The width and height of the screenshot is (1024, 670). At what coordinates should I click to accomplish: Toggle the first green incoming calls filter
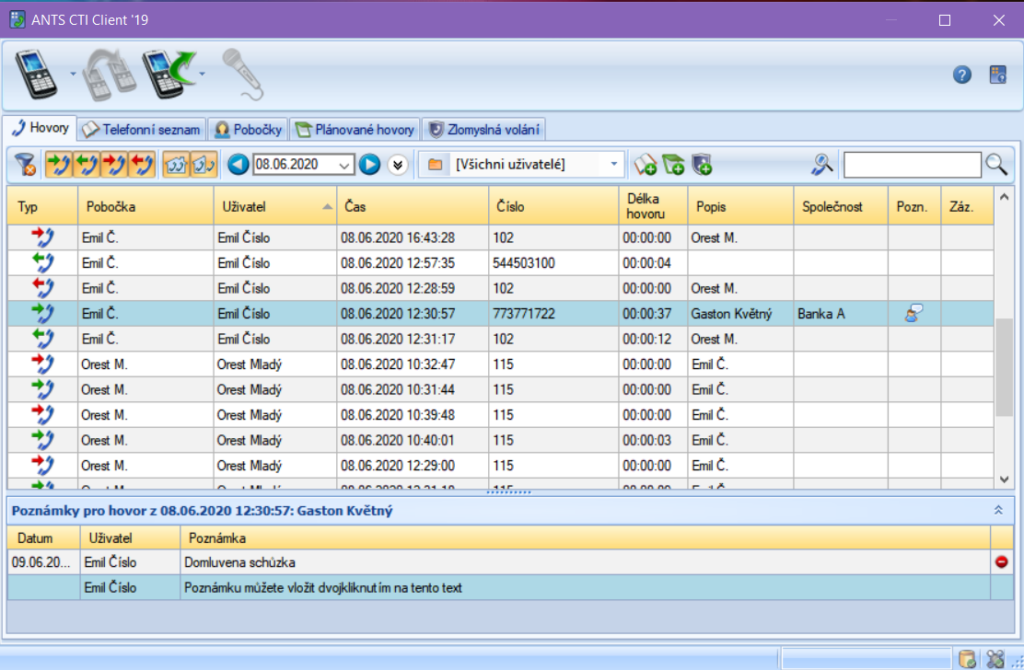[x=59, y=164]
